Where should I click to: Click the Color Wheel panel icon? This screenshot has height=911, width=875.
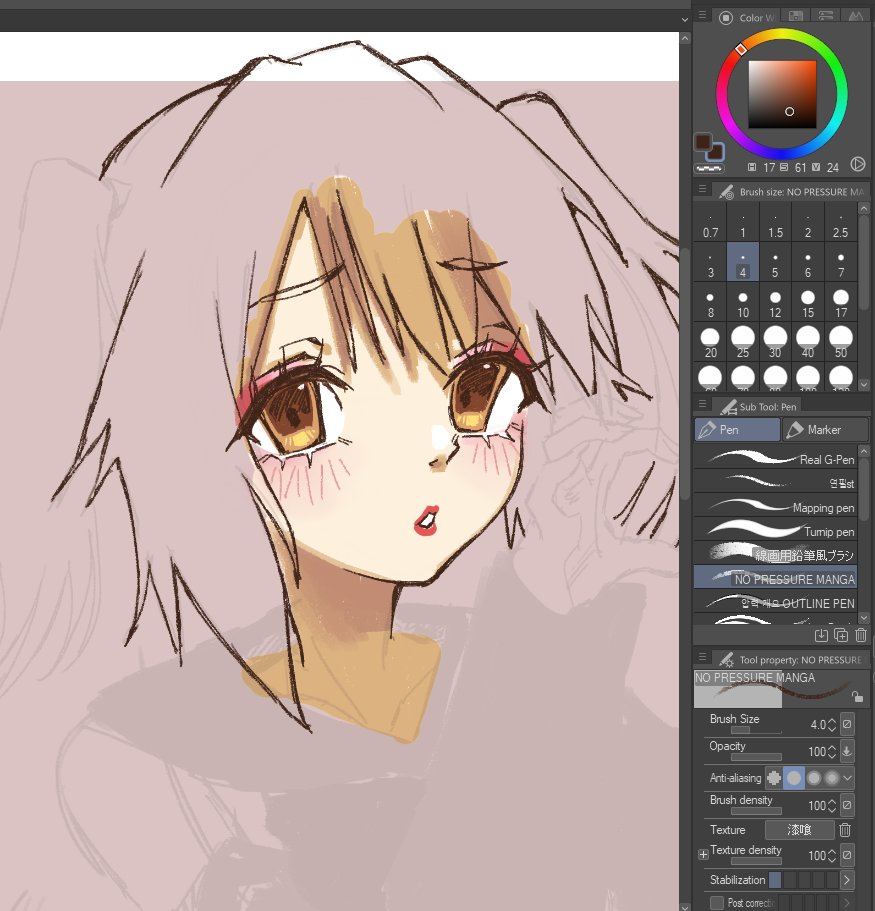pyautogui.click(x=725, y=16)
